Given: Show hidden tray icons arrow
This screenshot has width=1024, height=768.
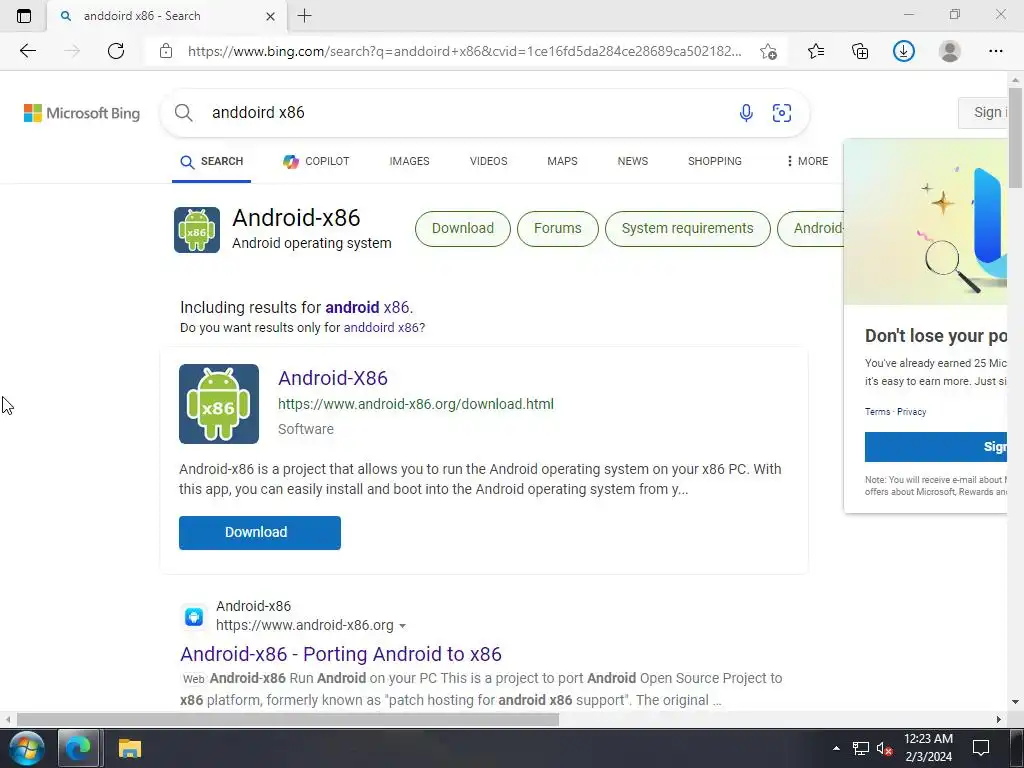Looking at the screenshot, I should click(836, 748).
